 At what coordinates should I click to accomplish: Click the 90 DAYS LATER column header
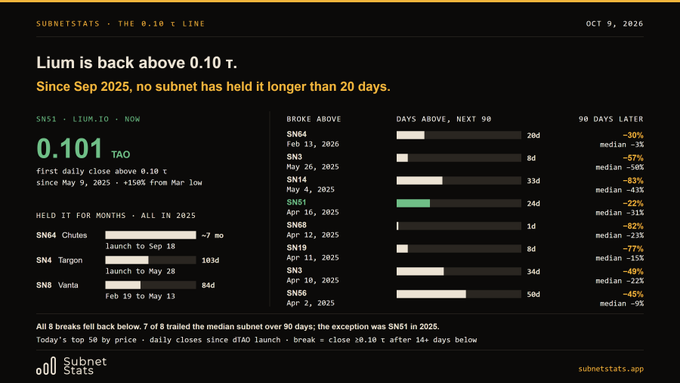pos(611,119)
